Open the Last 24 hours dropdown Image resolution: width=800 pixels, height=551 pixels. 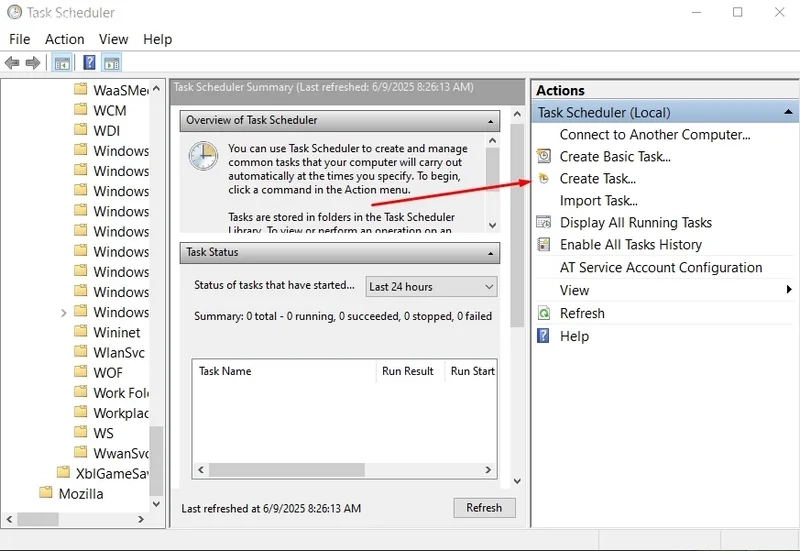431,287
